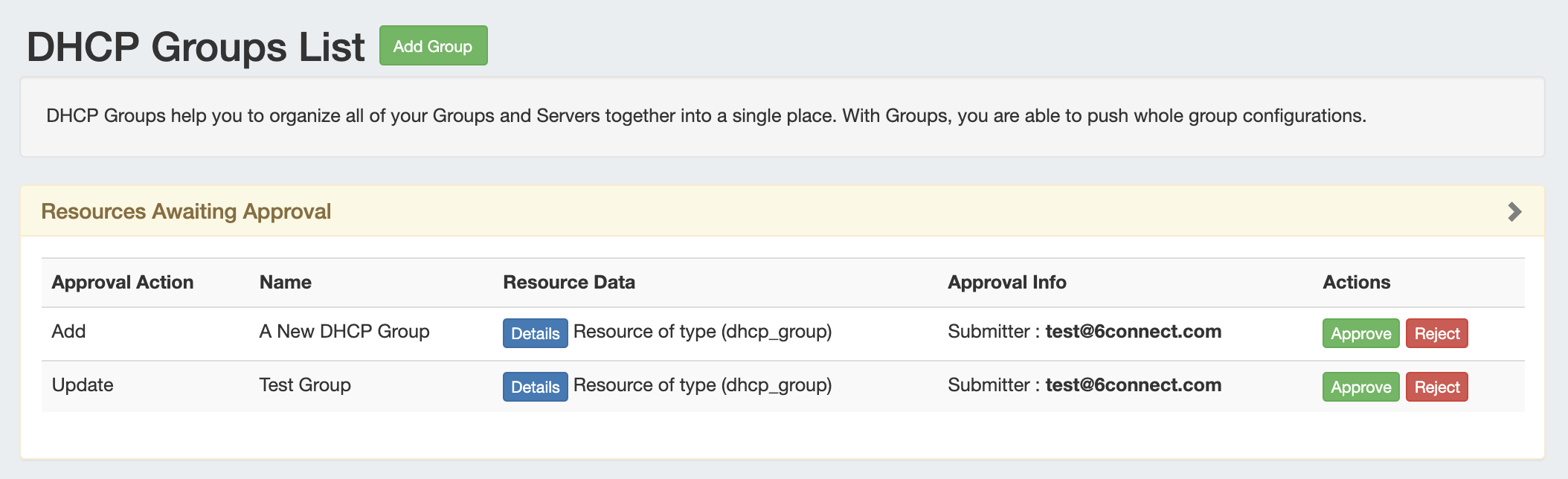1568x479 pixels.
Task: Reject the Test Group update request
Action: click(1436, 387)
